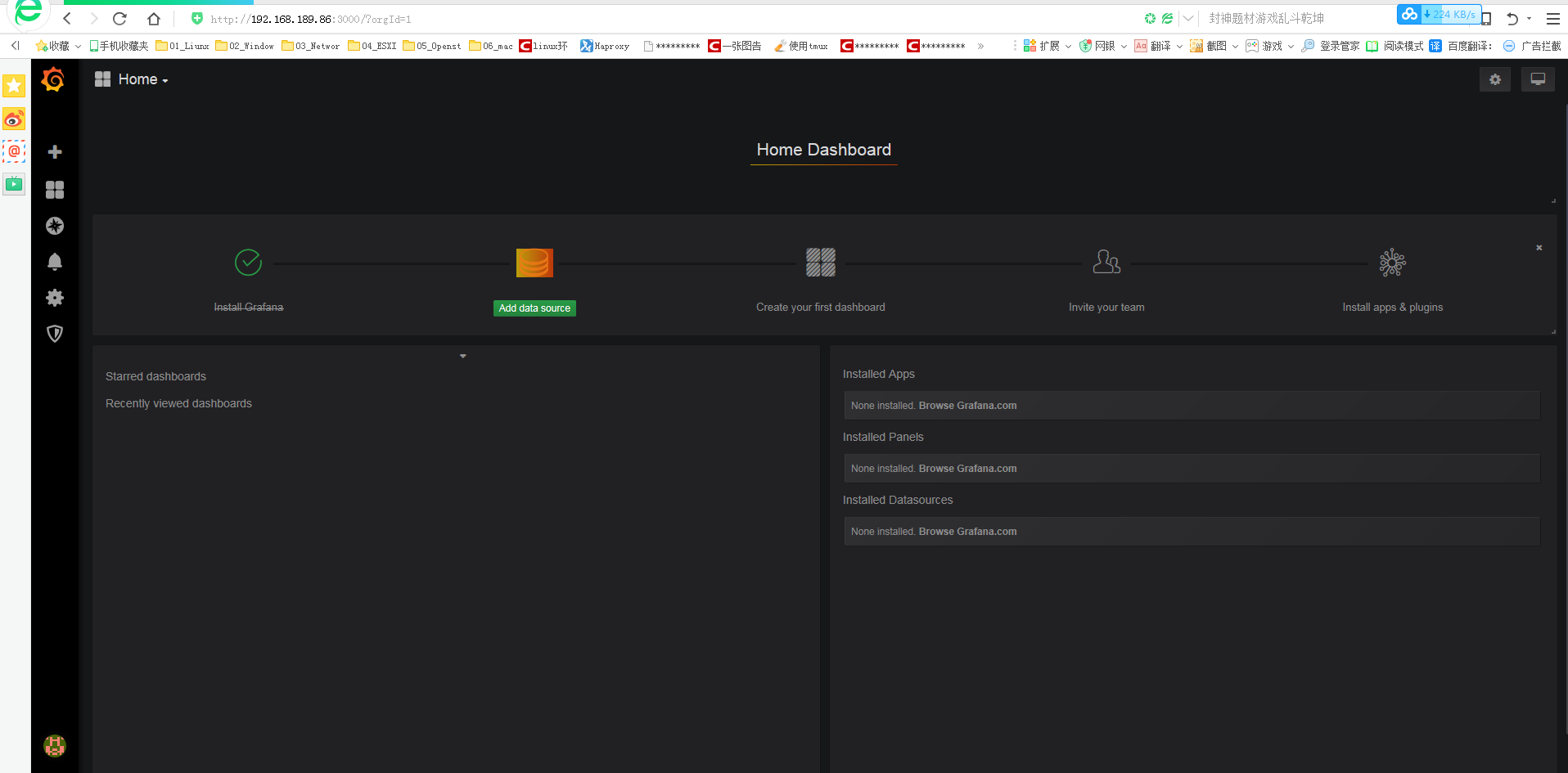Collapse the bookmarks sidebar toggle arrow
Viewport: 1568px width, 773px height.
point(15,46)
